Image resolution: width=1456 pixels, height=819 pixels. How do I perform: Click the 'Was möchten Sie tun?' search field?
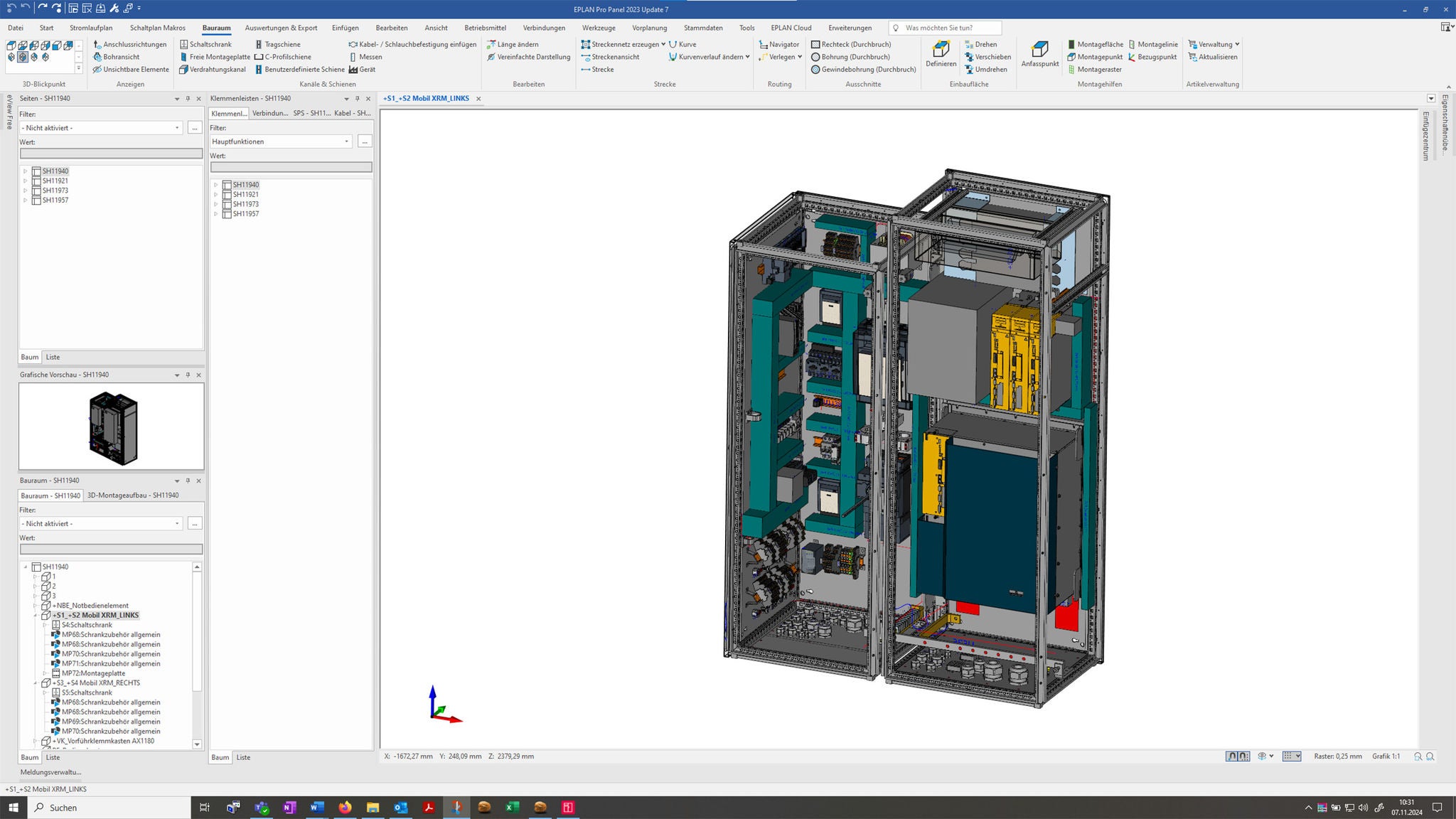coord(946,28)
